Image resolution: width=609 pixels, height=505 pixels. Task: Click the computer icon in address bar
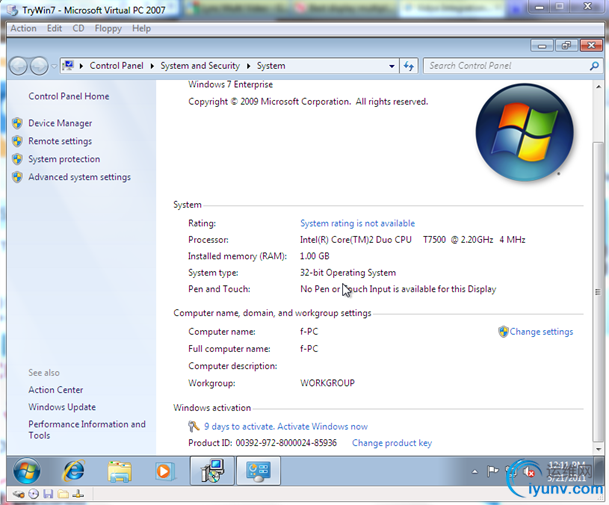click(x=68, y=66)
